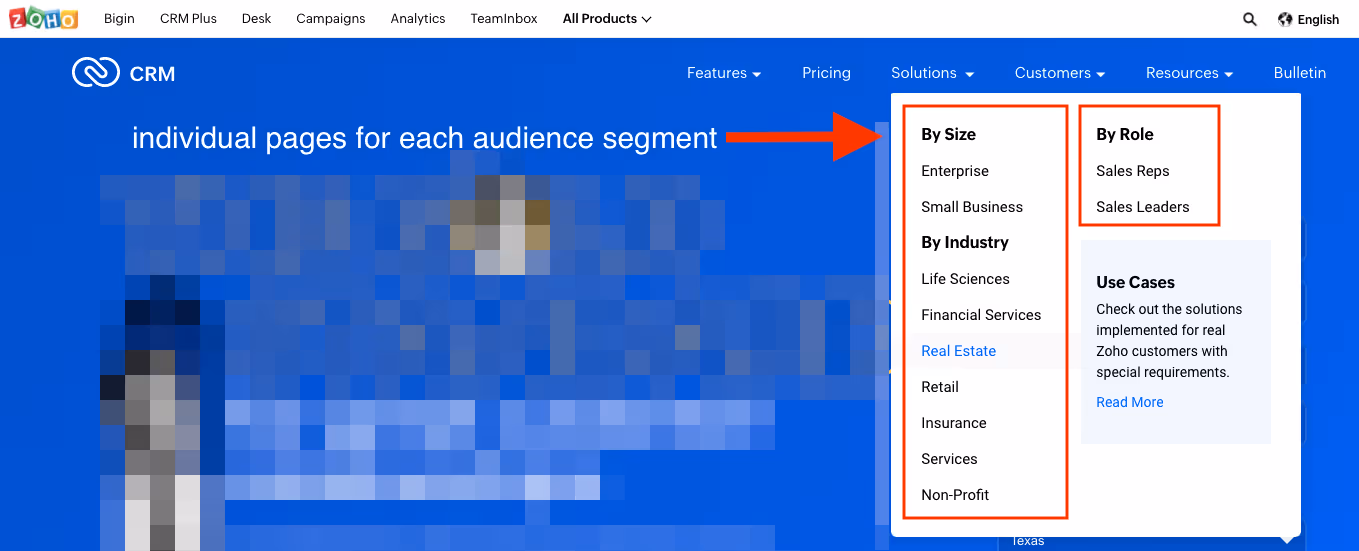This screenshot has height=551, width=1359.
Task: Choose Non-Profit industry
Action: [x=955, y=495]
